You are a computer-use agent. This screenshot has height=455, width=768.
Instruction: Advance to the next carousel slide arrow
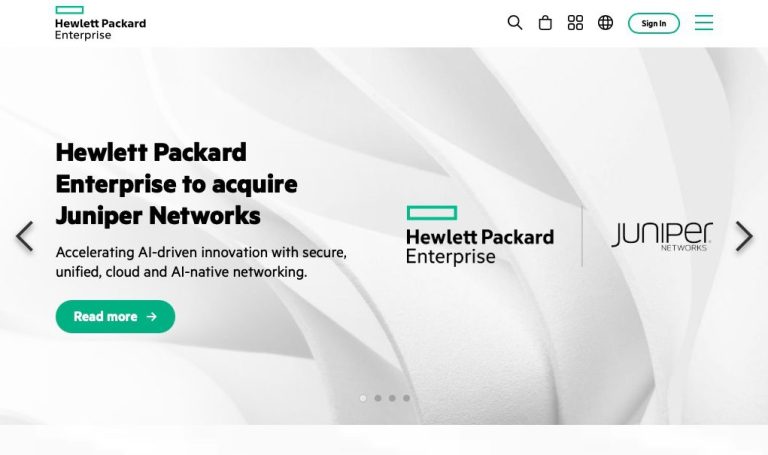point(744,237)
